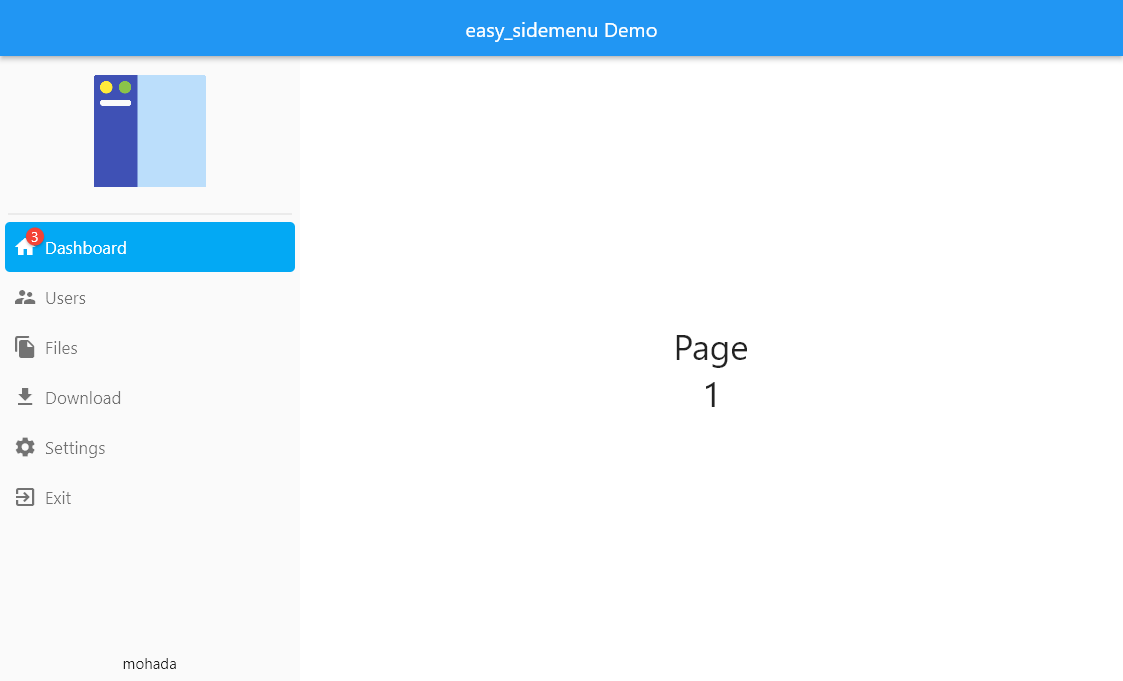Open the Settings label in the side menu
The width and height of the screenshot is (1123, 681).
click(75, 448)
